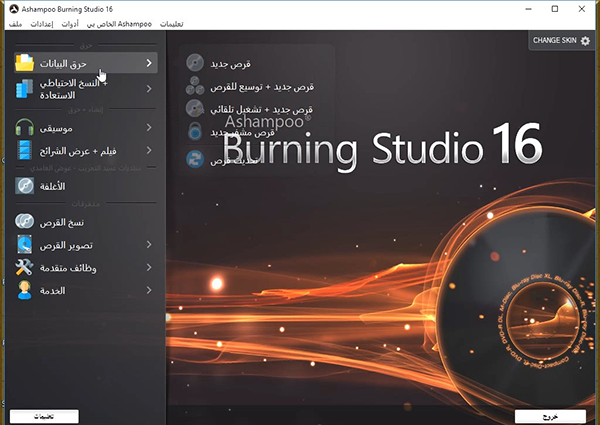
Task: Click the person Service icon
Action: click(x=24, y=290)
